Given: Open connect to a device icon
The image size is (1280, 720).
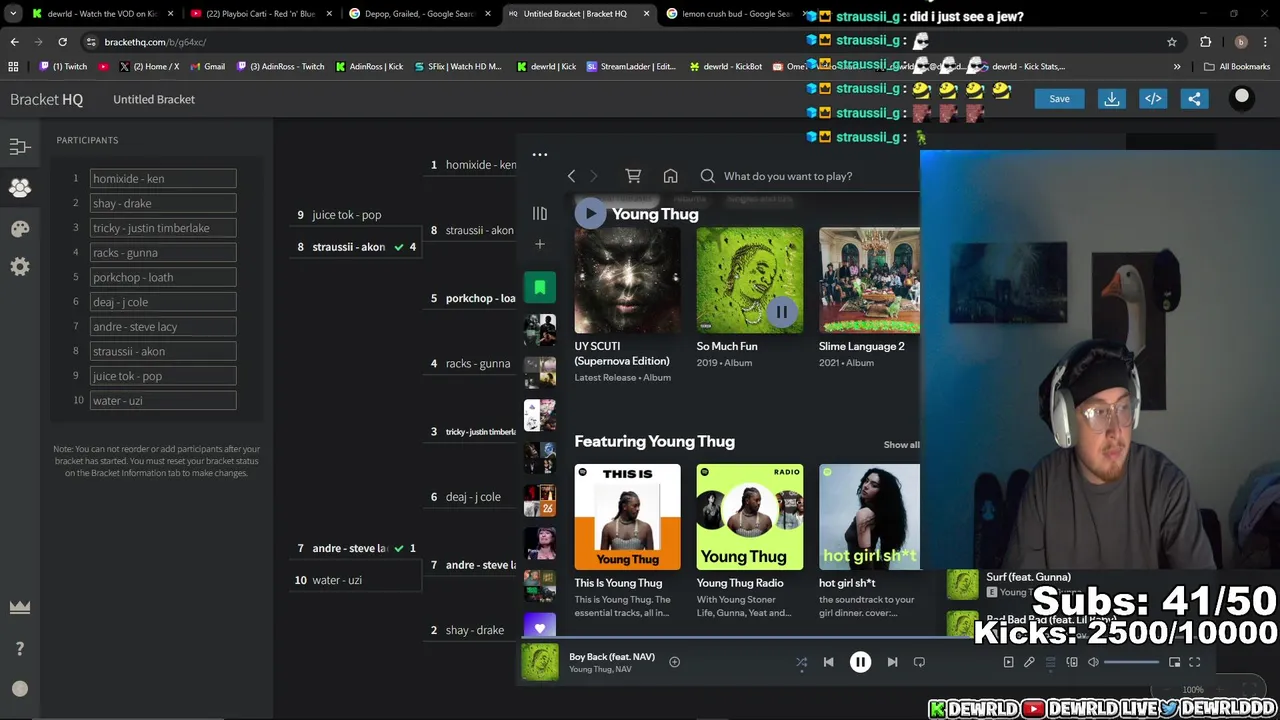Looking at the screenshot, I should [x=1072, y=662].
